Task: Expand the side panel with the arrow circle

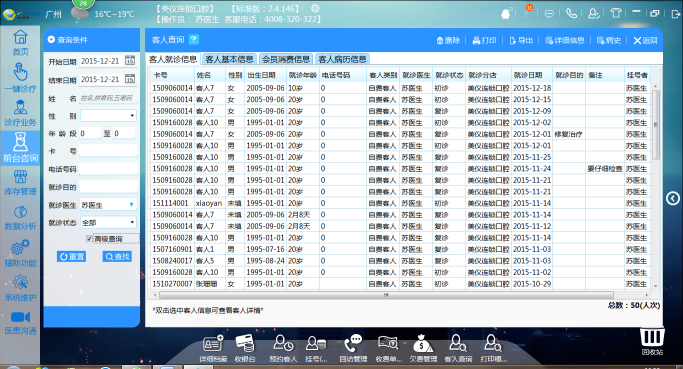Action: [673, 199]
